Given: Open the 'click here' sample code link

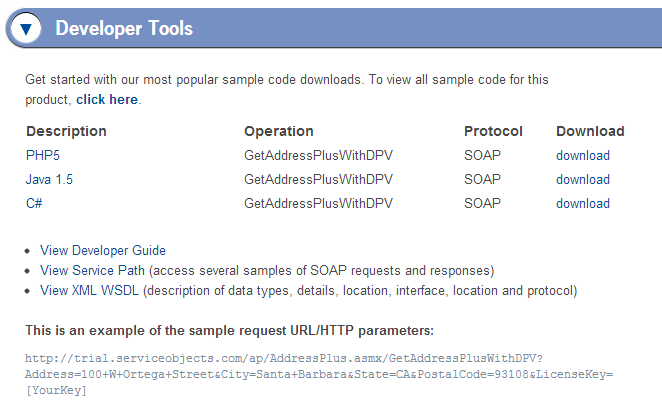Looking at the screenshot, I should [107, 100].
